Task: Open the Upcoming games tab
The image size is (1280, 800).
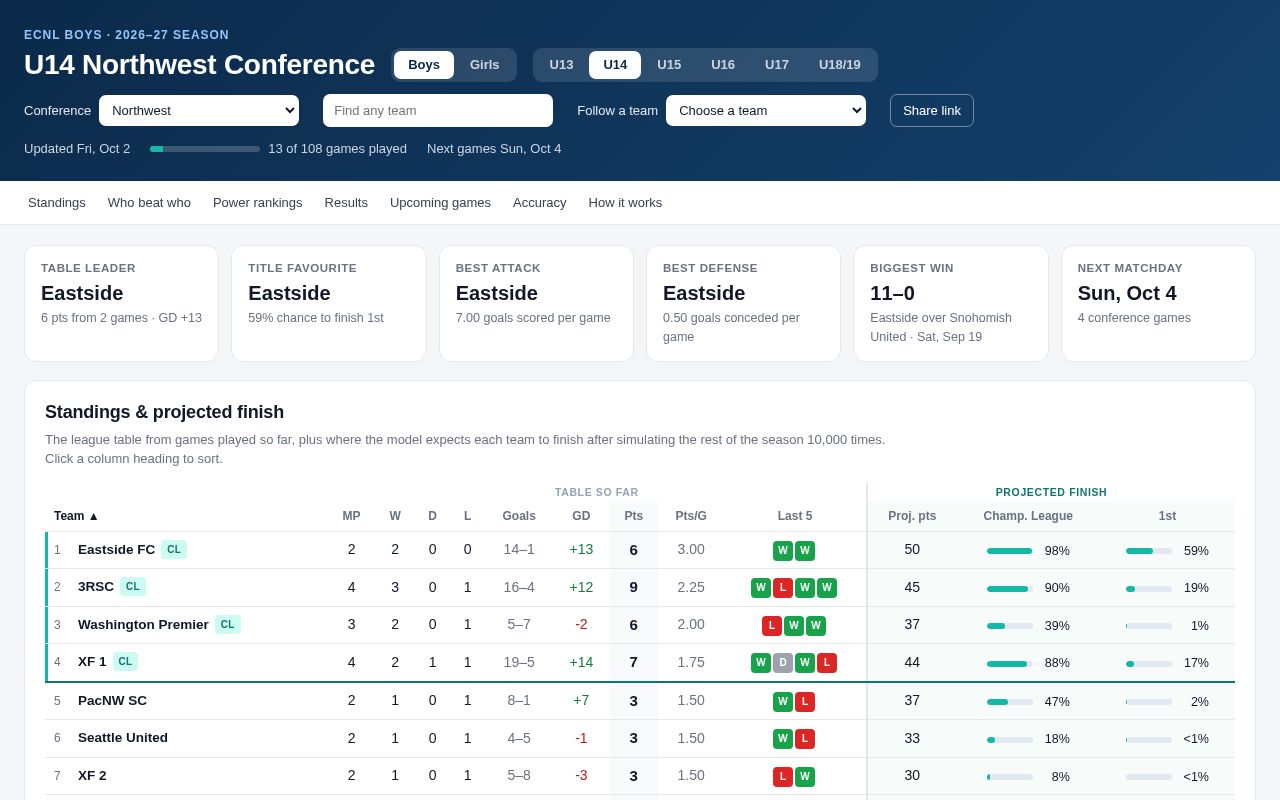Action: point(440,203)
